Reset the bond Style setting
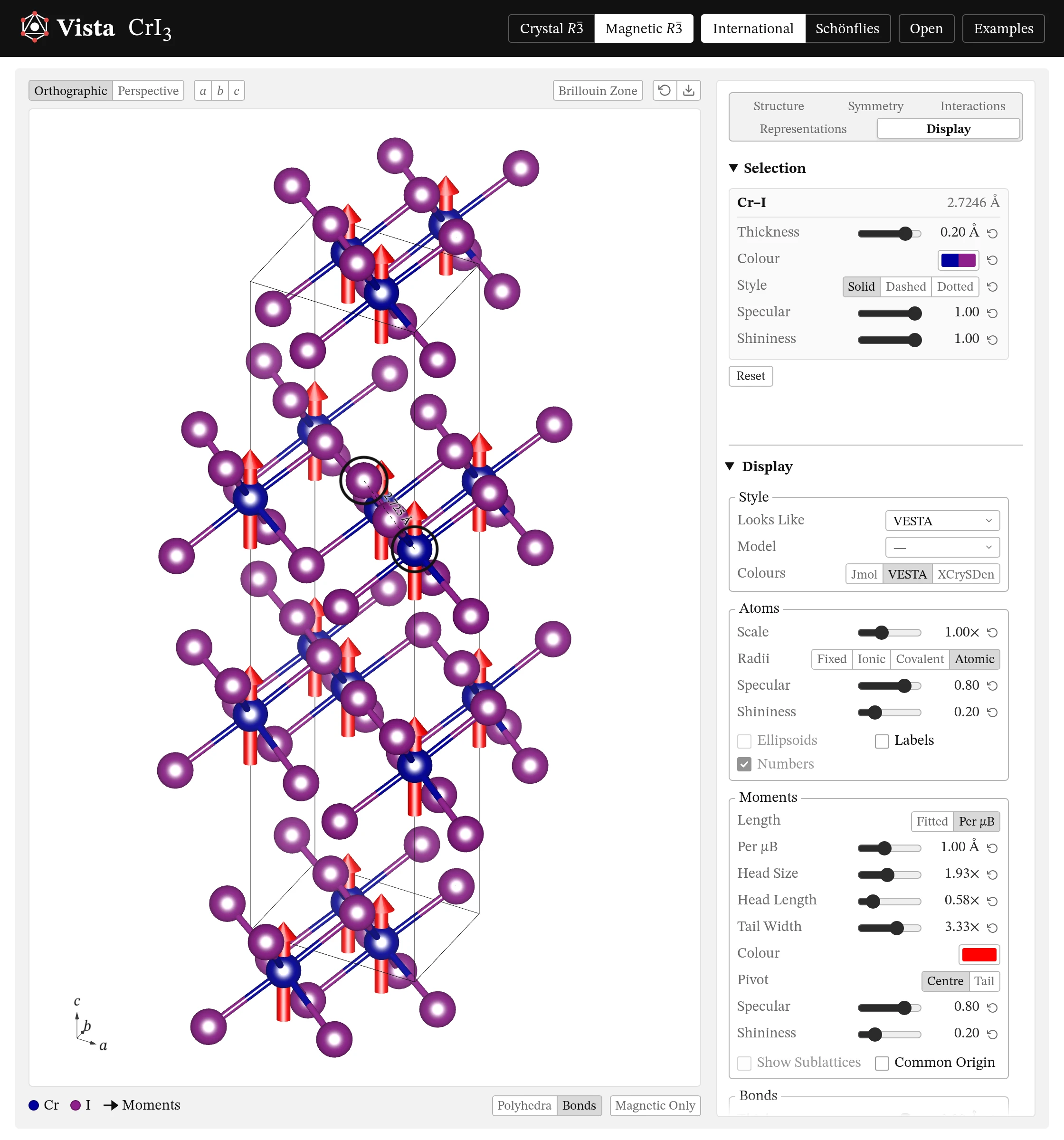Image resolution: width=1064 pixels, height=1140 pixels. coord(992,287)
